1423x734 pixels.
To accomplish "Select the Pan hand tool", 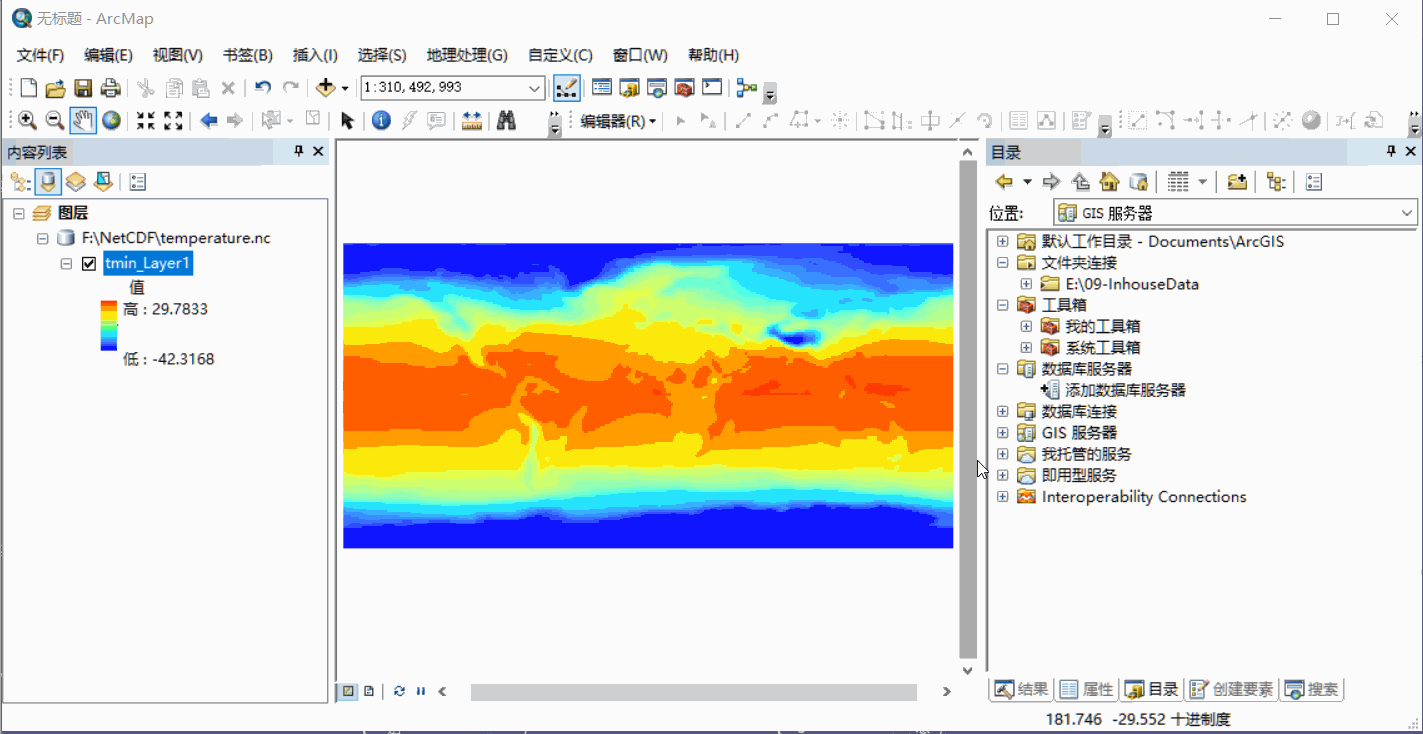I will (83, 121).
